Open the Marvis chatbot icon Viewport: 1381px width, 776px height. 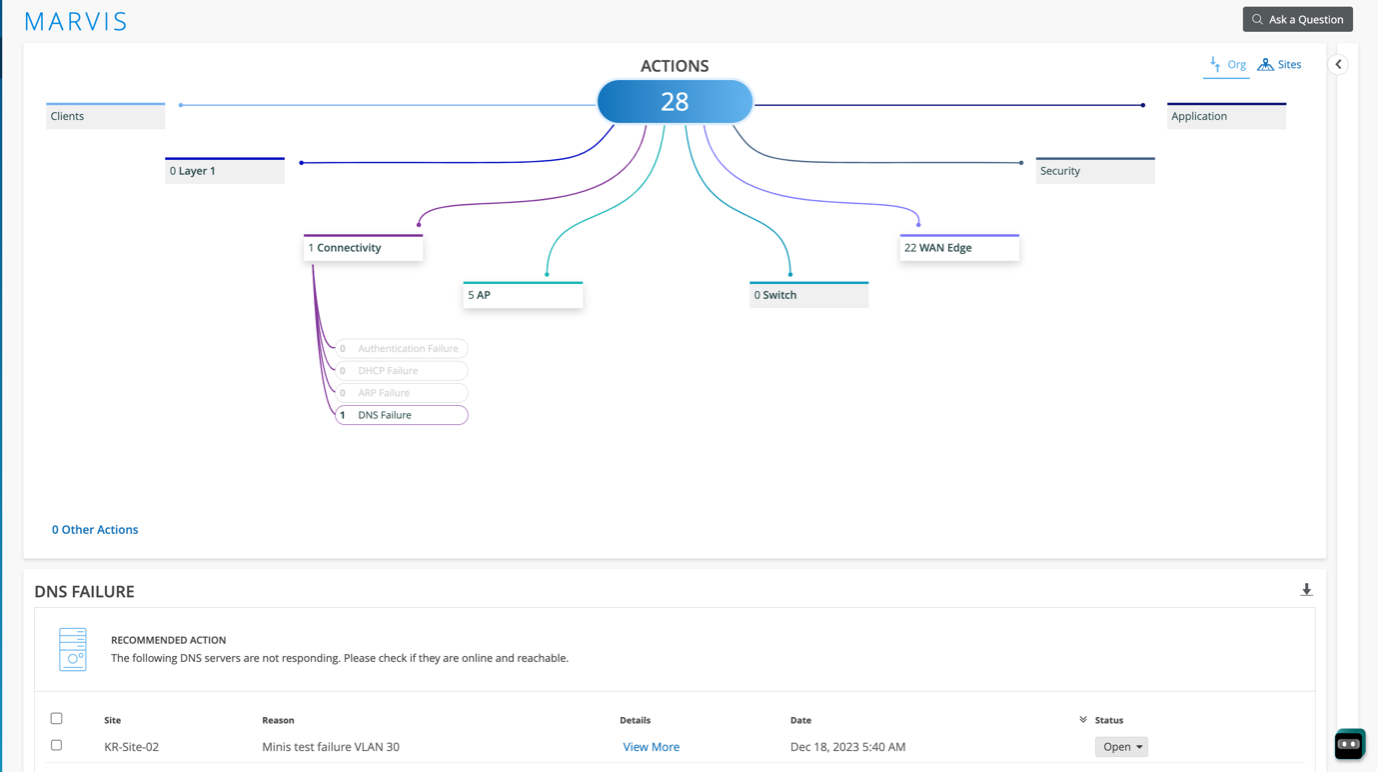pos(1349,744)
